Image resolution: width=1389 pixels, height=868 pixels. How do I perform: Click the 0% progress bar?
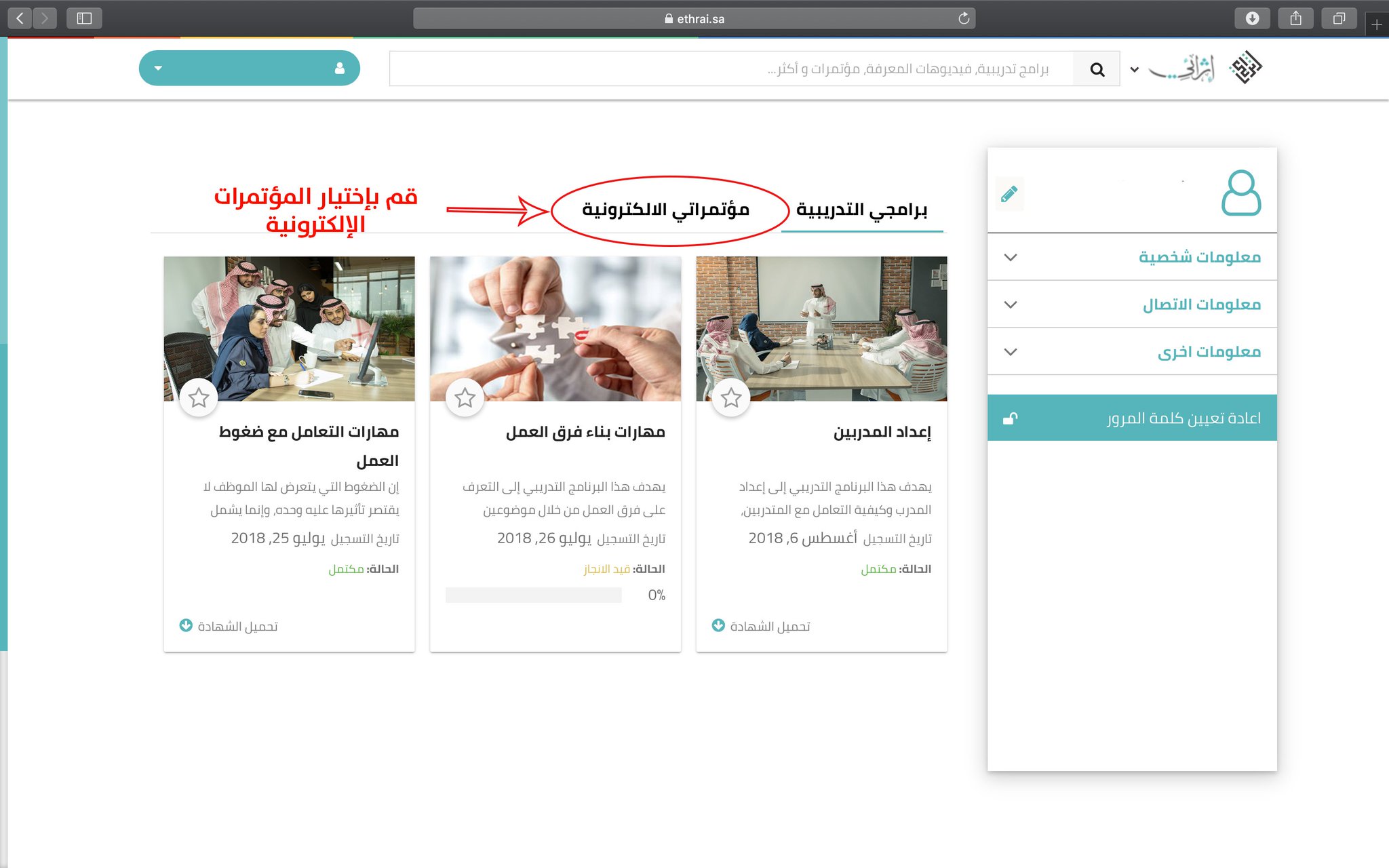pos(534,595)
